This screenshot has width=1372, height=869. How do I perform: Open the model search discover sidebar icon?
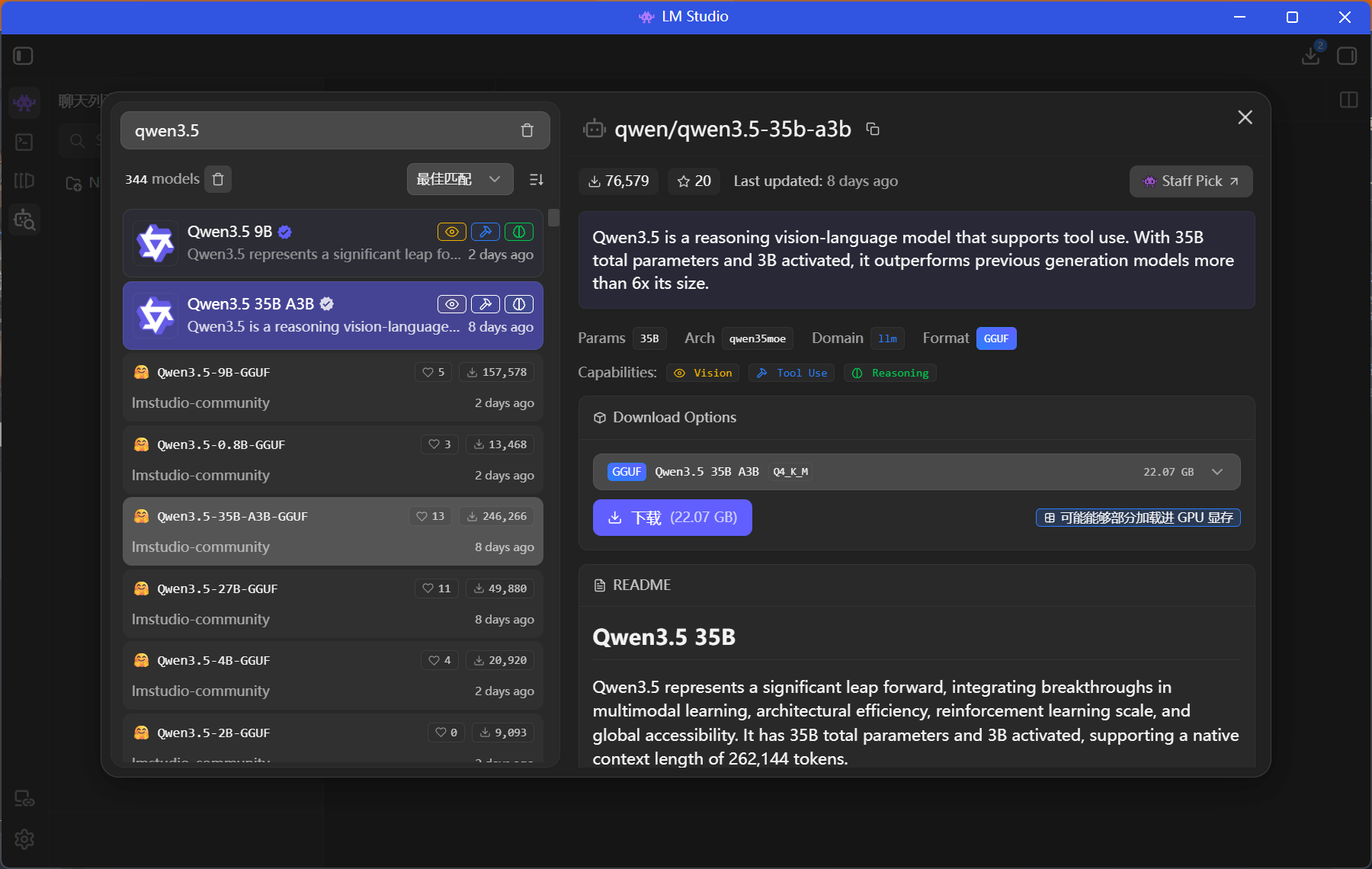24,220
